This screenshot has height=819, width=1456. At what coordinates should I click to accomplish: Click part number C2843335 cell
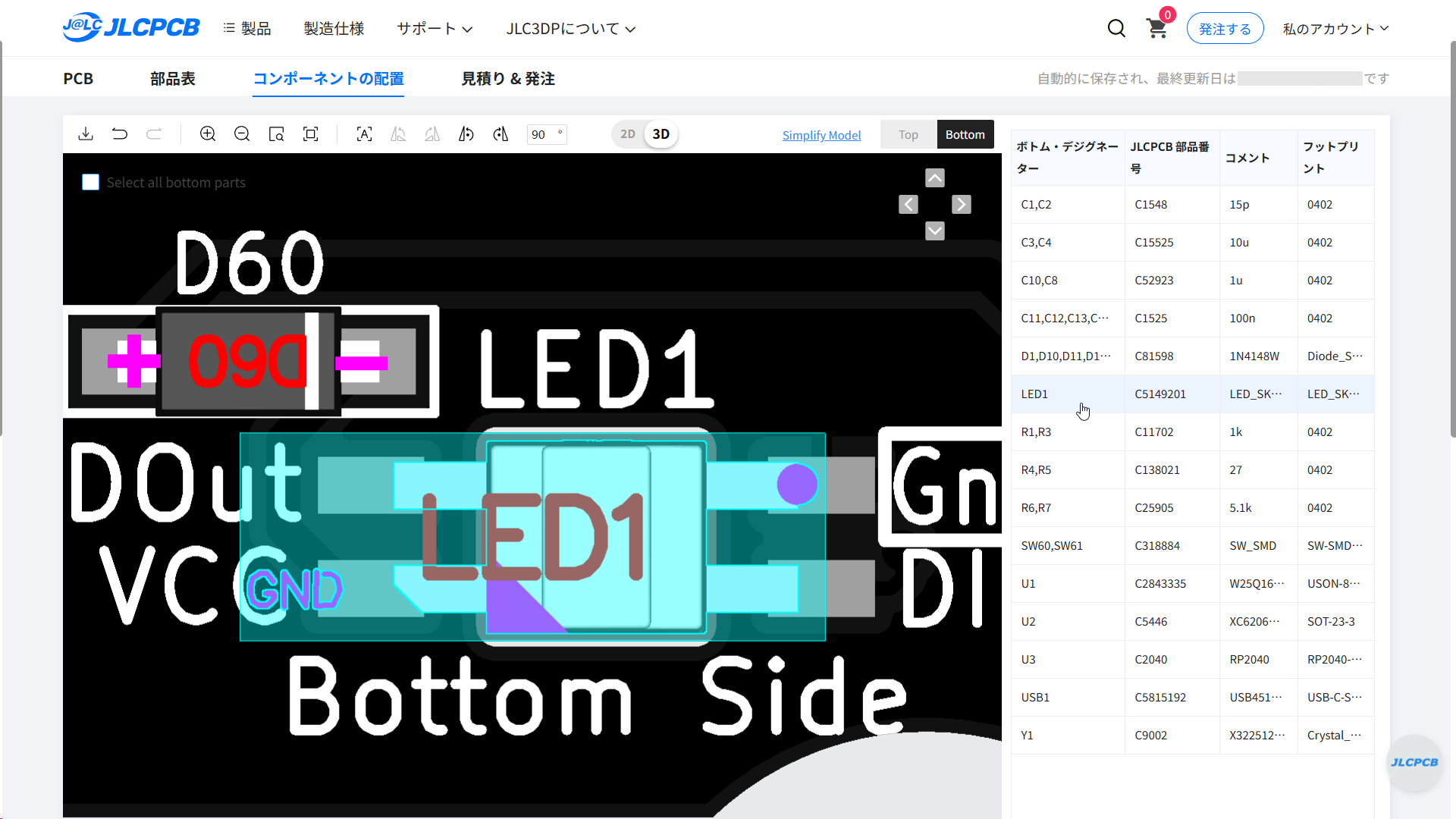pyautogui.click(x=1172, y=584)
